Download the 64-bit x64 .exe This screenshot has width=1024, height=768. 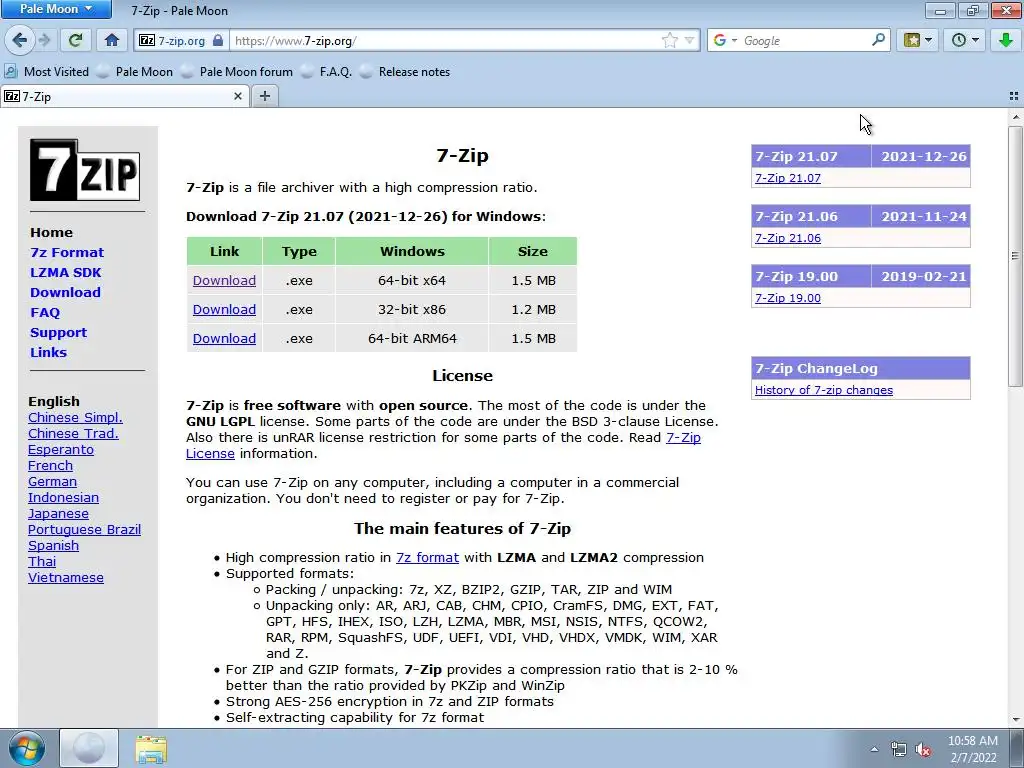(x=224, y=281)
